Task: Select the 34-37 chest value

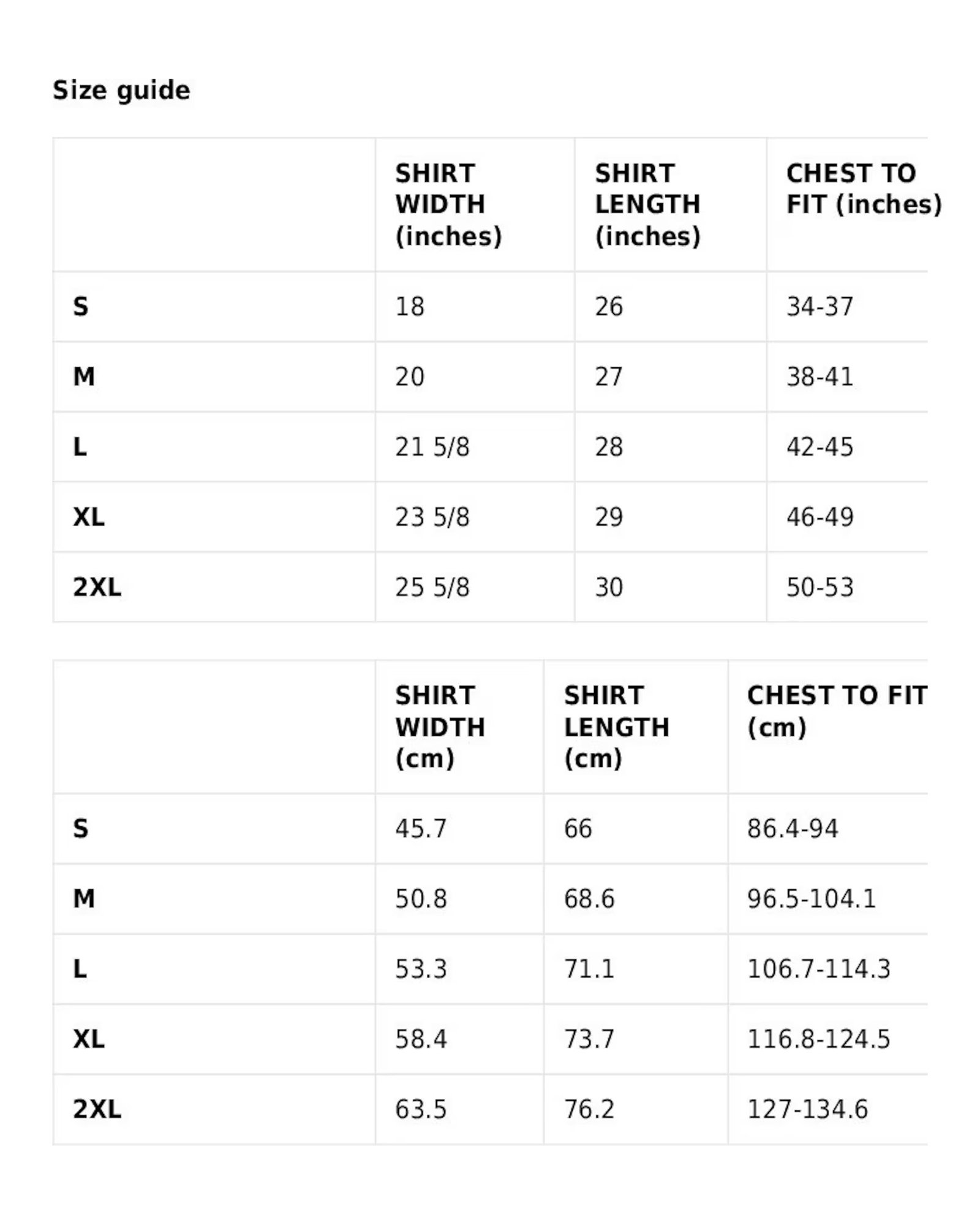Action: [820, 307]
